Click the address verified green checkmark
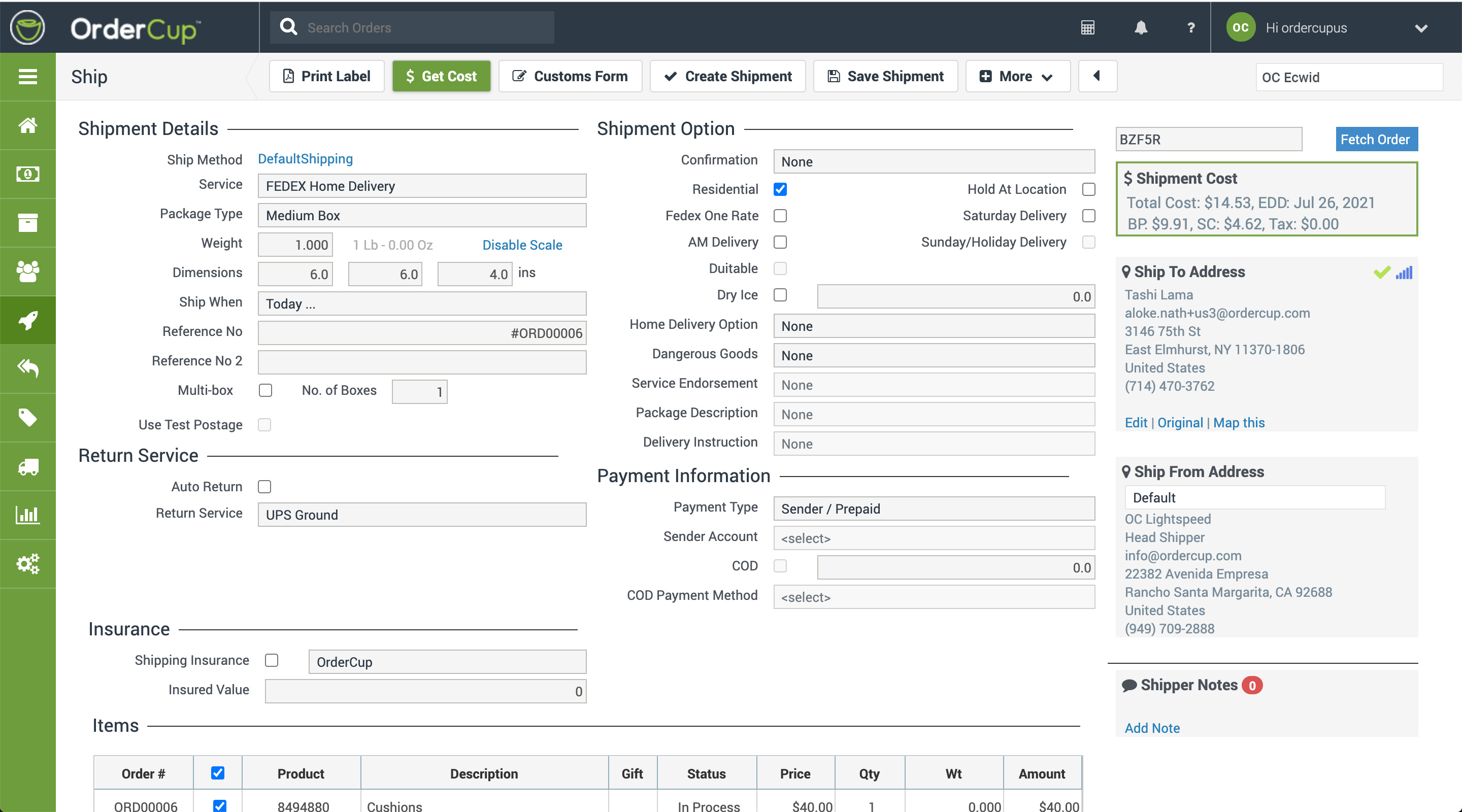 pyautogui.click(x=1381, y=273)
